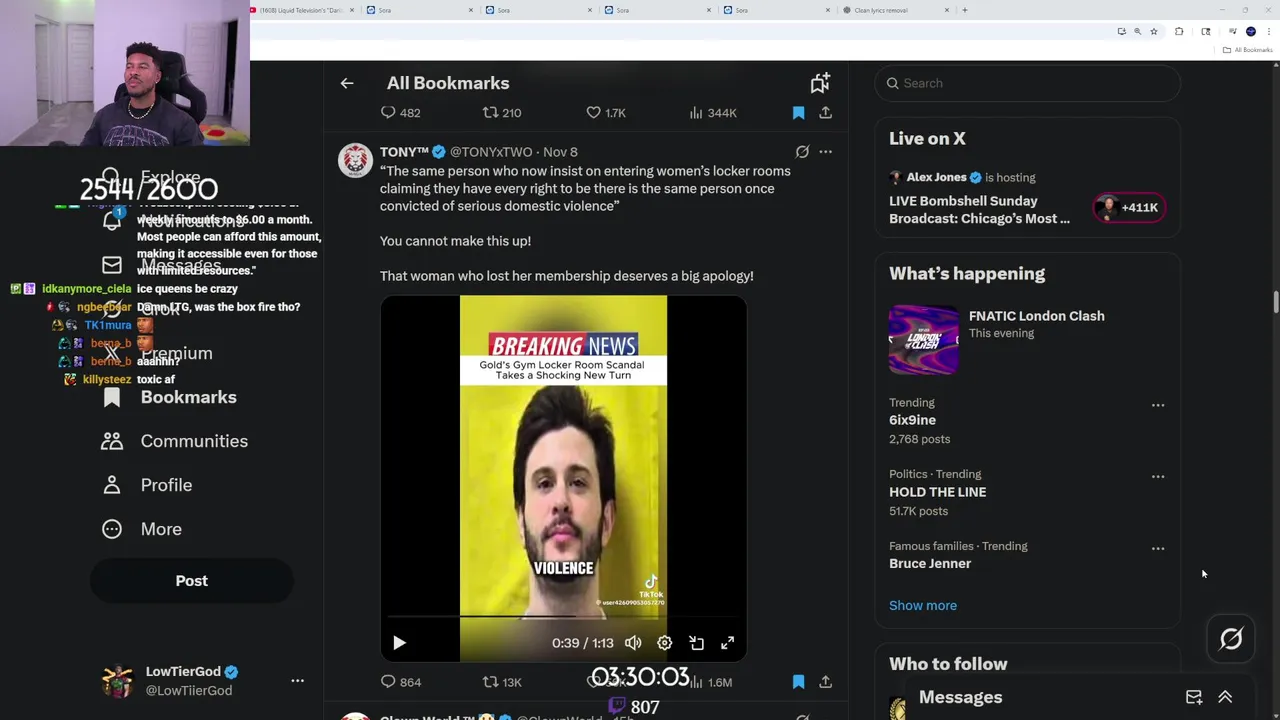Remove bookmark on the 344K views post

click(798, 113)
